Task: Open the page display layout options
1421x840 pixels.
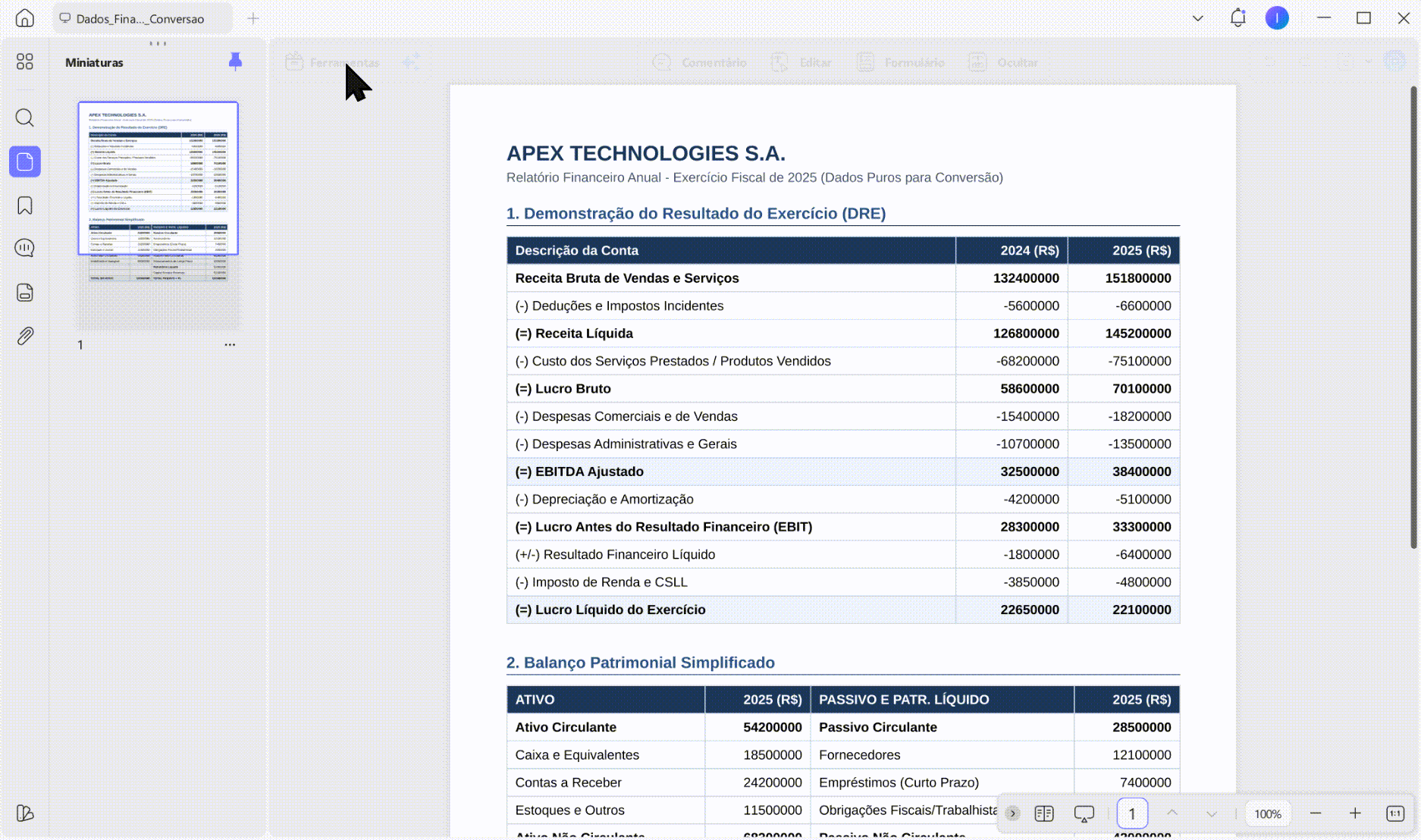Action: 1044,813
